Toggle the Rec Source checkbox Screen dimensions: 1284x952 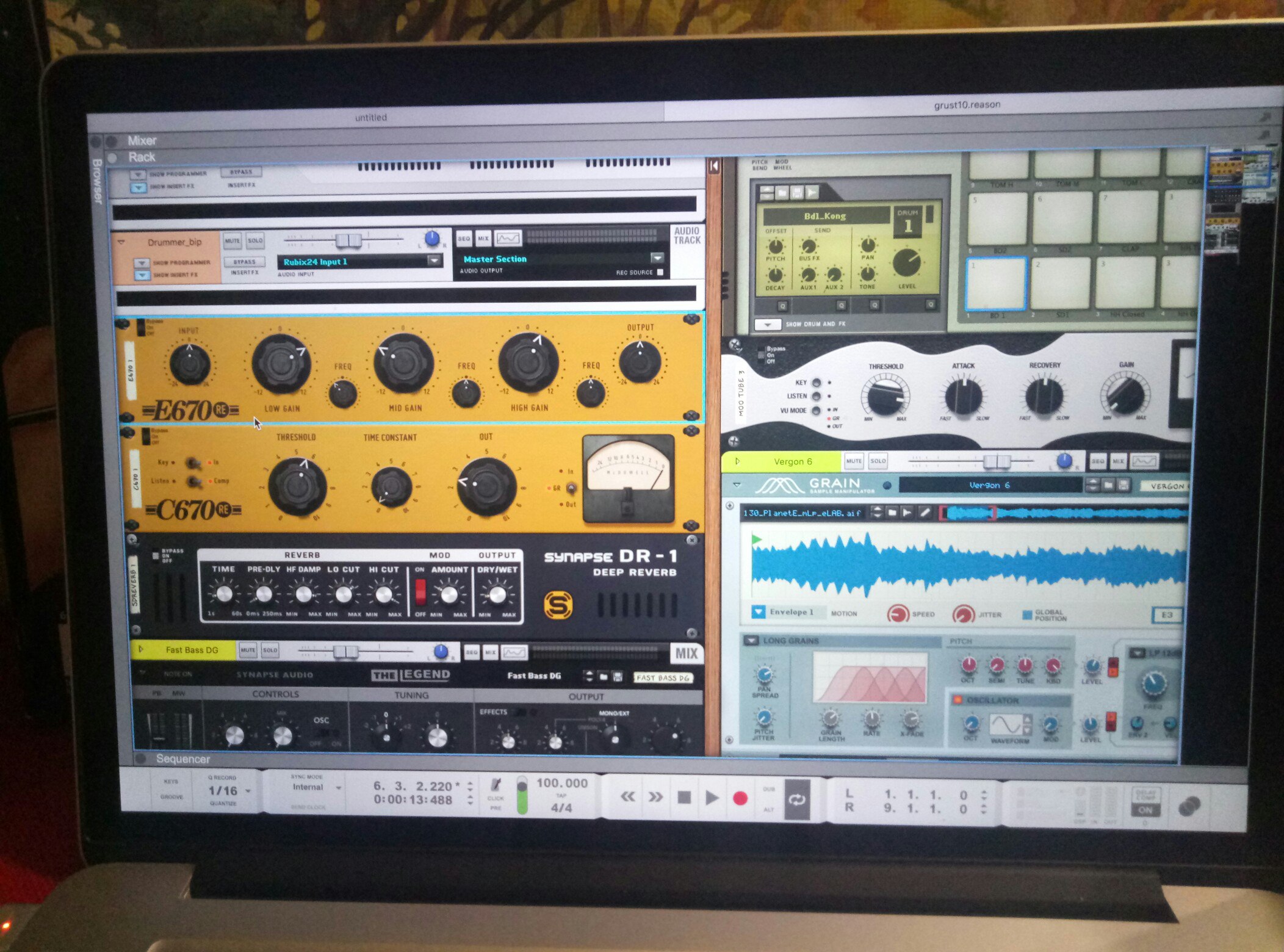coord(660,272)
